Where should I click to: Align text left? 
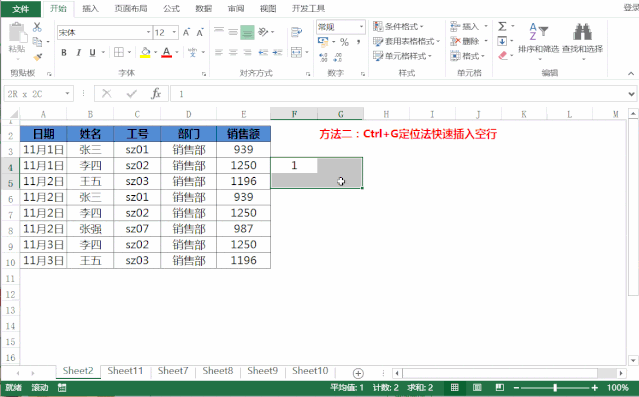pos(219,52)
